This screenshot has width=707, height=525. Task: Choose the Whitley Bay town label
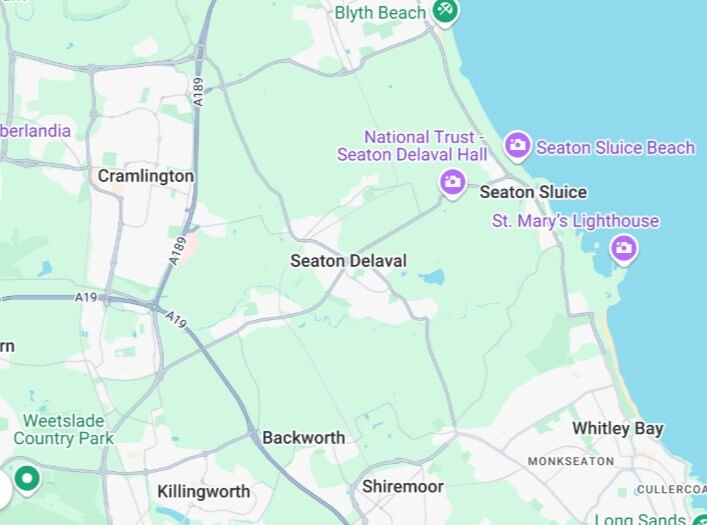(x=618, y=428)
